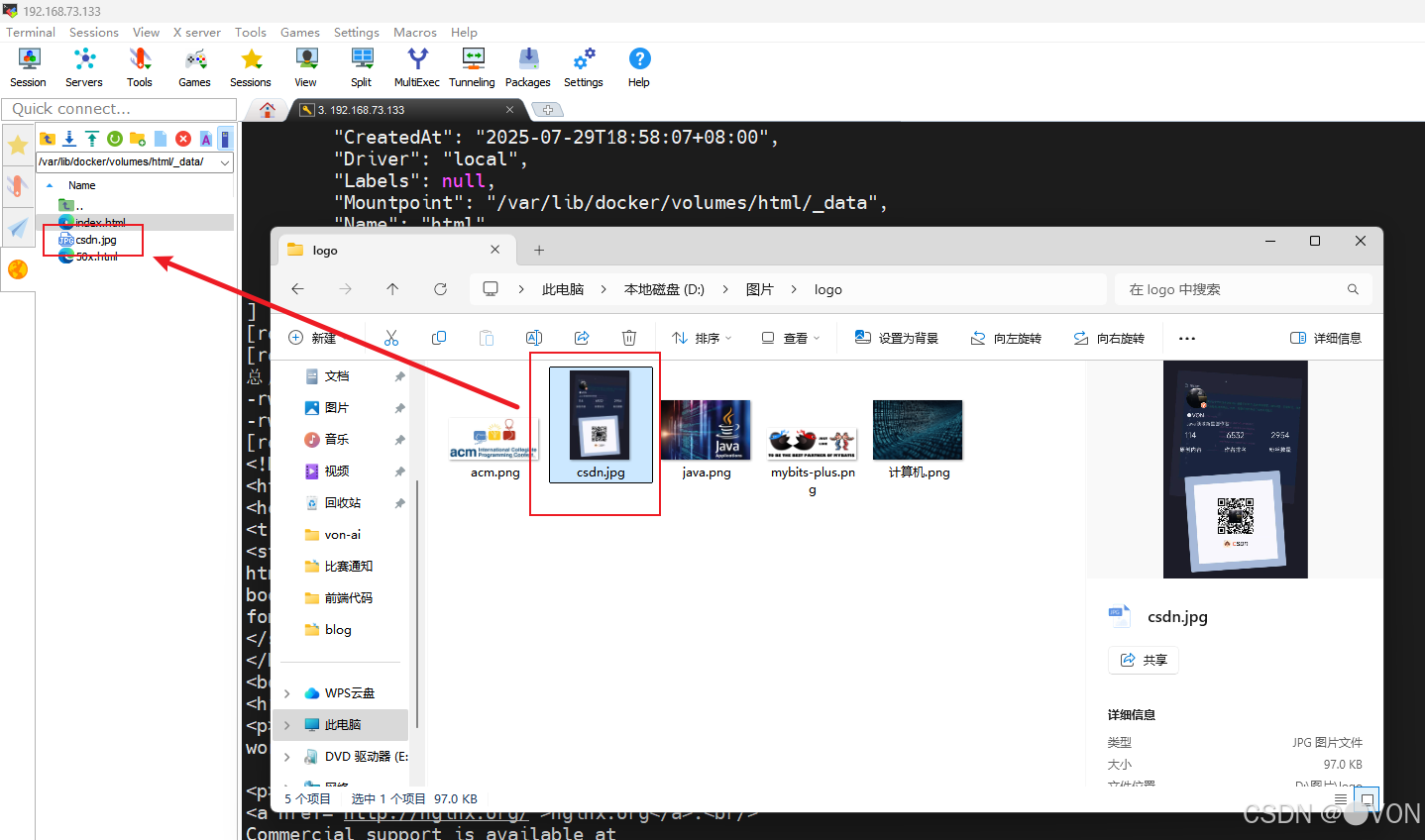This screenshot has height=840, width=1425.
Task: Open the Settings gears toolbar icon
Action: click(x=584, y=68)
